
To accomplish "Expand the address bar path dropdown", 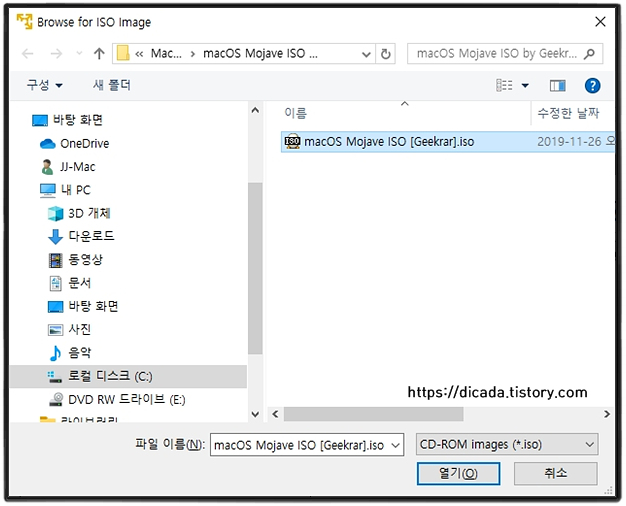I will 366,54.
